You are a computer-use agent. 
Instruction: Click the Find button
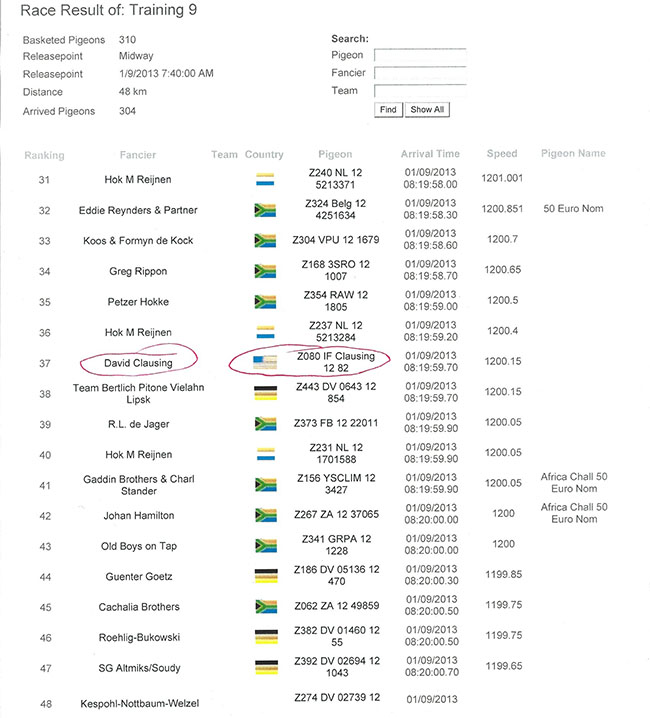[x=387, y=110]
